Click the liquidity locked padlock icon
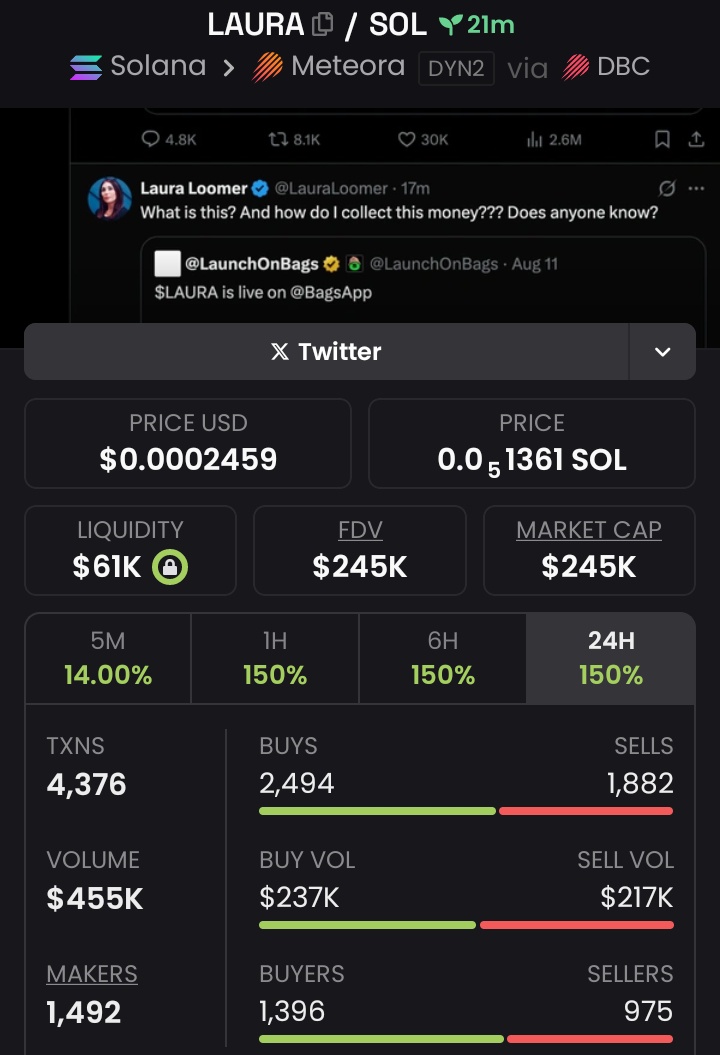Viewport: 720px width, 1055px height. click(x=170, y=567)
